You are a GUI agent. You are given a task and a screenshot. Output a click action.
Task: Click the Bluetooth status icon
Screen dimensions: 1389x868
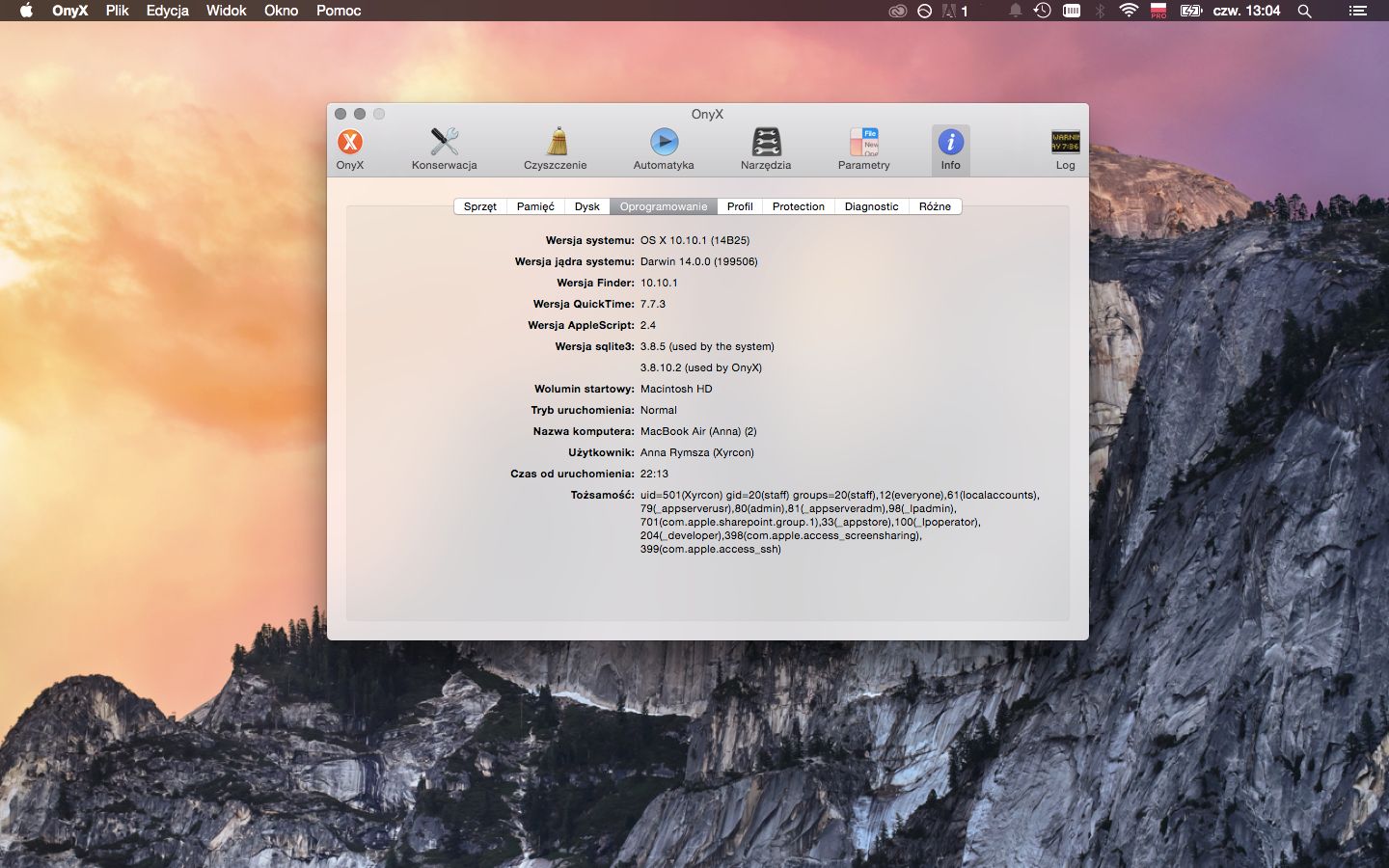coord(1100,11)
